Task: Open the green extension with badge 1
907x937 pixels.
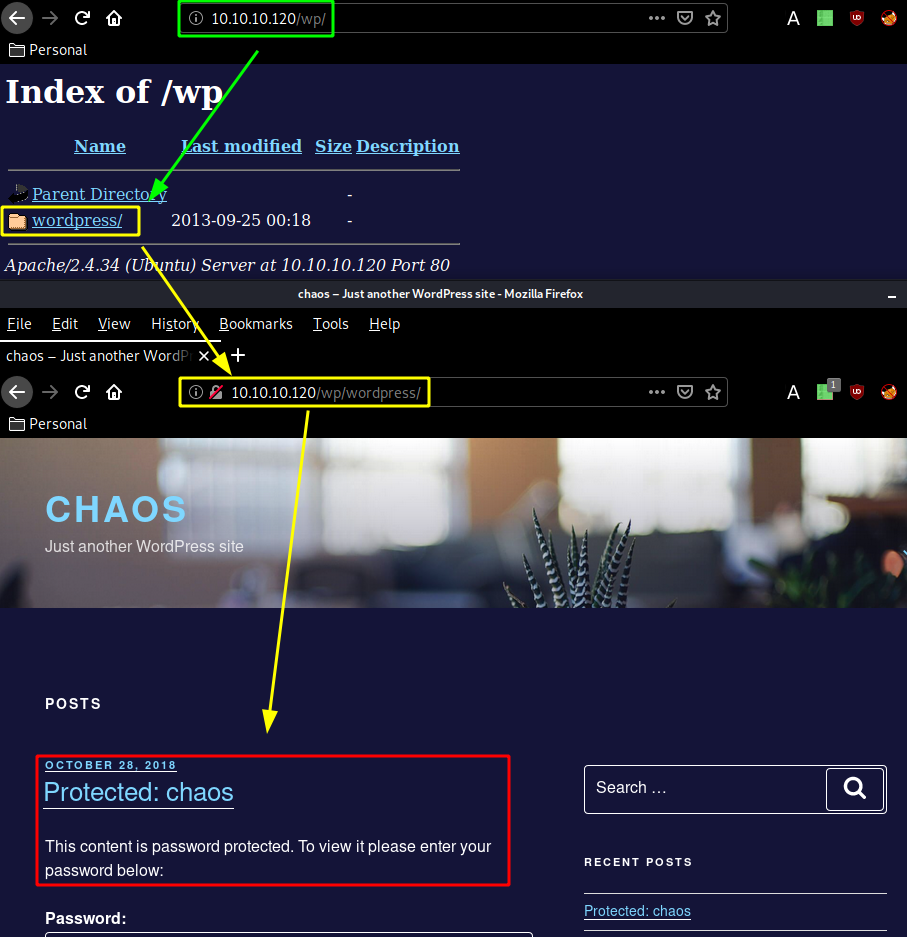Action: point(828,390)
